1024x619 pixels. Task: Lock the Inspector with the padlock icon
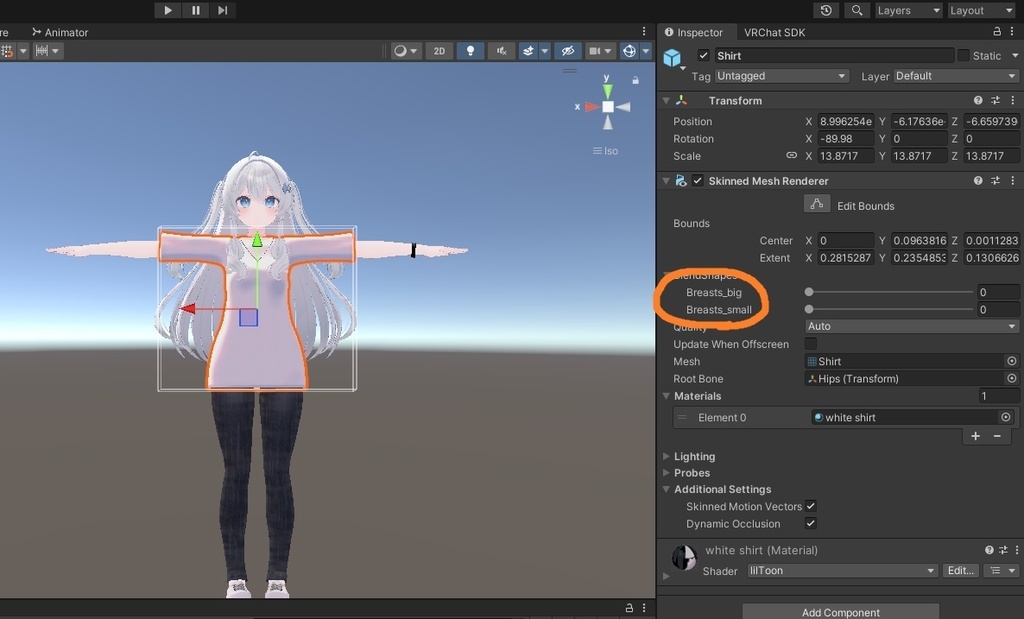pyautogui.click(x=997, y=31)
